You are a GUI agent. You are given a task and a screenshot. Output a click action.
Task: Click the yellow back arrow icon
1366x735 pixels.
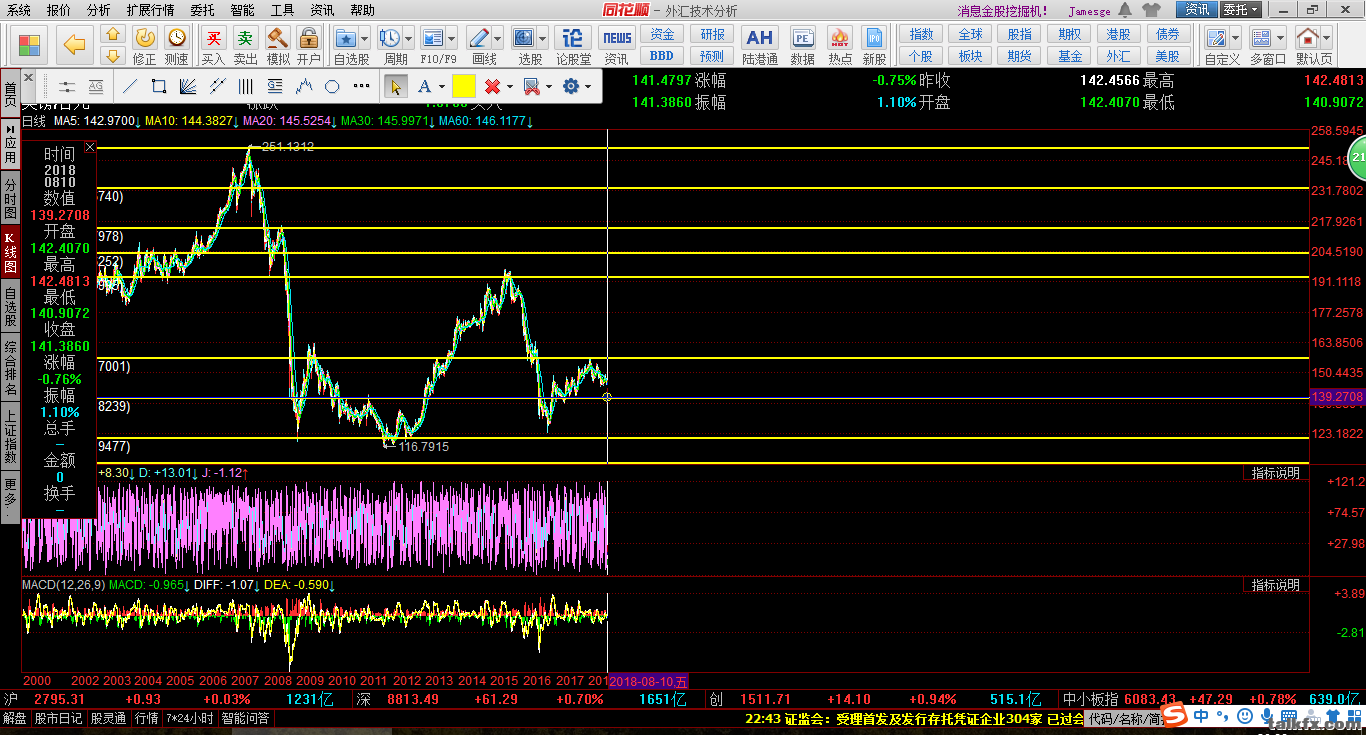point(74,45)
